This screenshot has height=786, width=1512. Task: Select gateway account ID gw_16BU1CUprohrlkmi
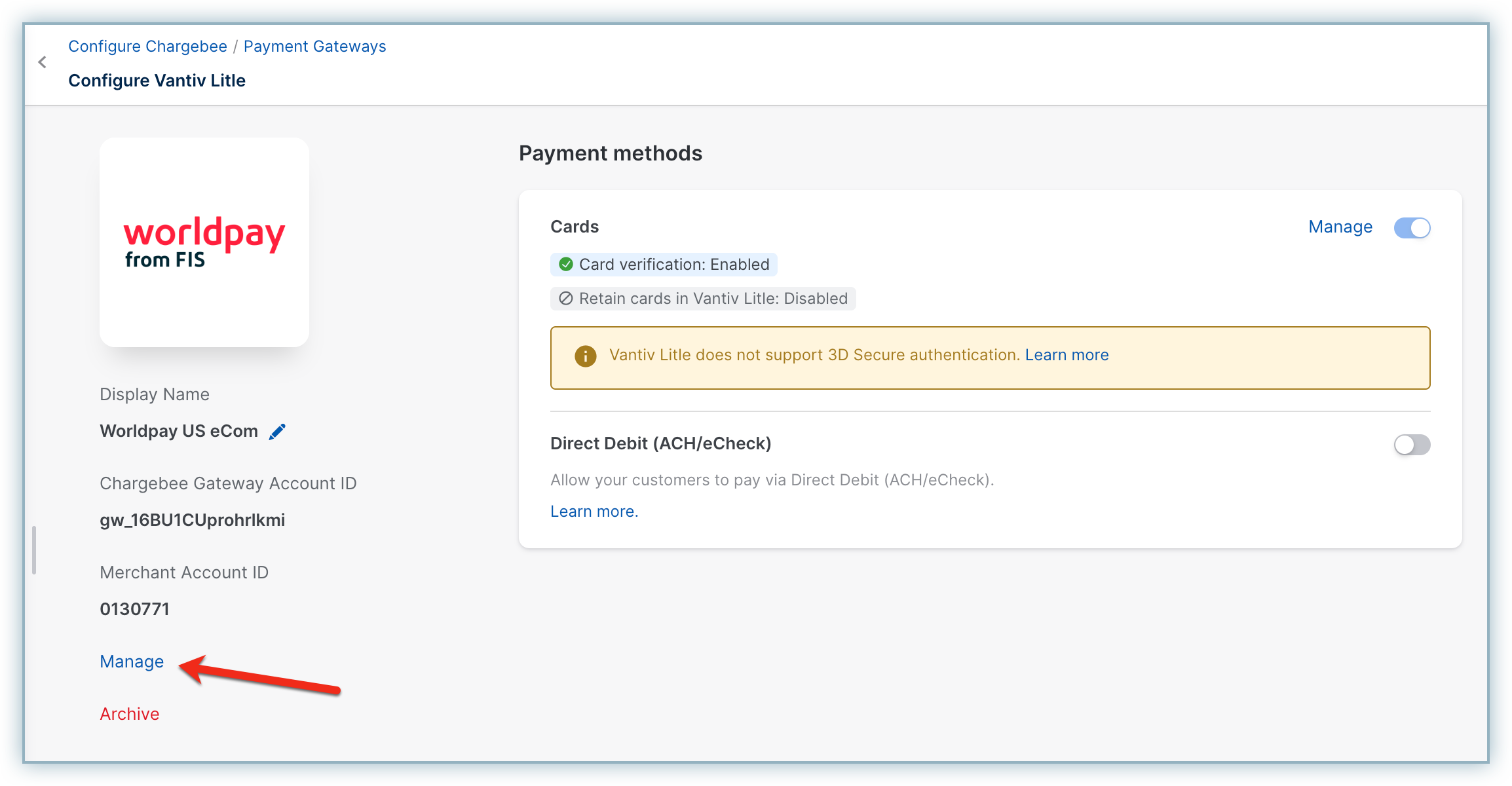[x=192, y=520]
